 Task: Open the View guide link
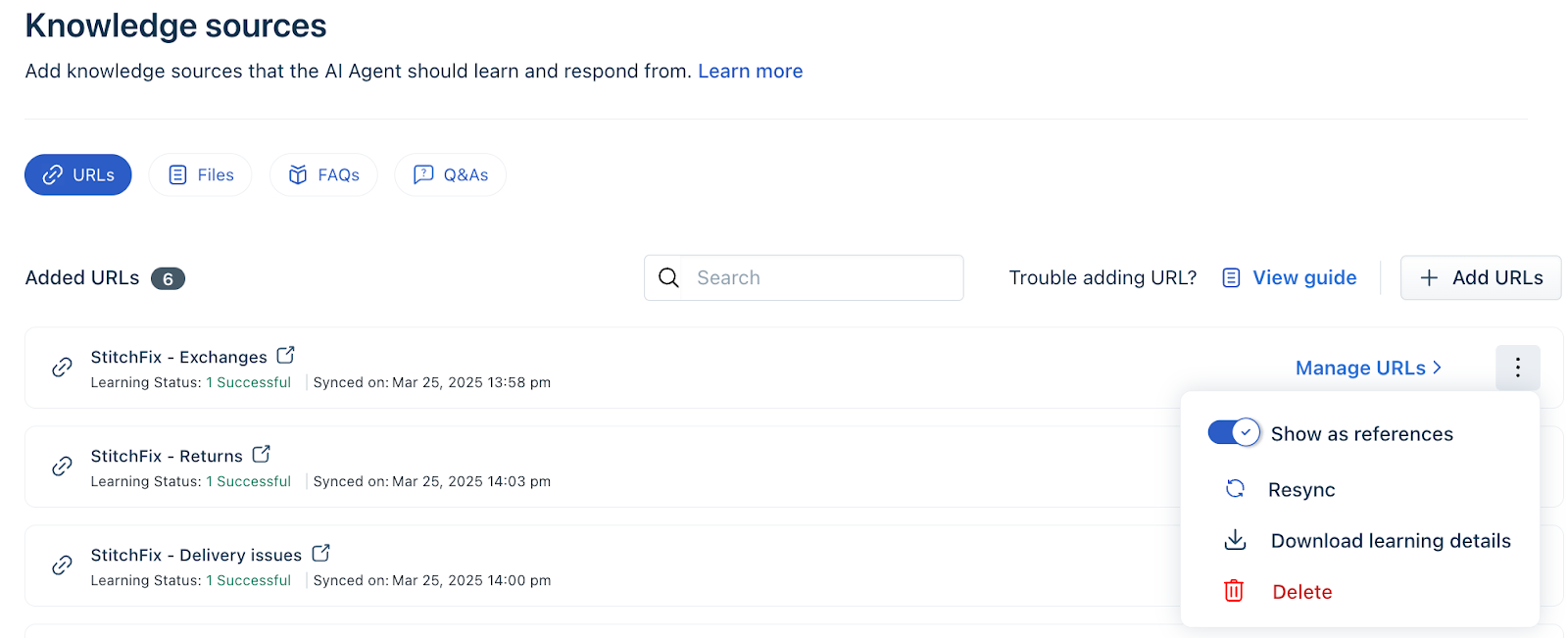(x=1304, y=277)
